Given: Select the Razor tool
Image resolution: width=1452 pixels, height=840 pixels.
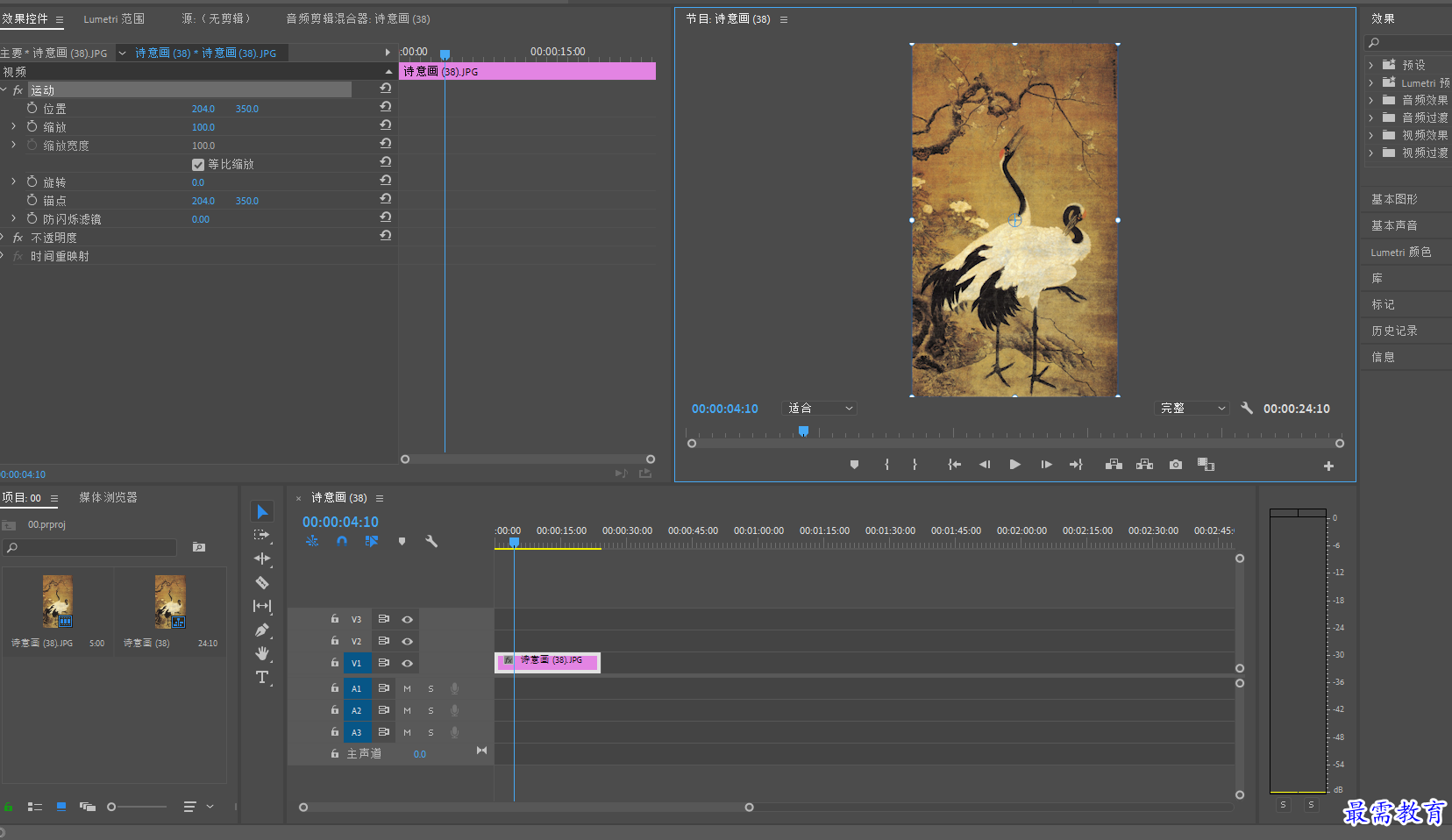Looking at the screenshot, I should point(262,582).
